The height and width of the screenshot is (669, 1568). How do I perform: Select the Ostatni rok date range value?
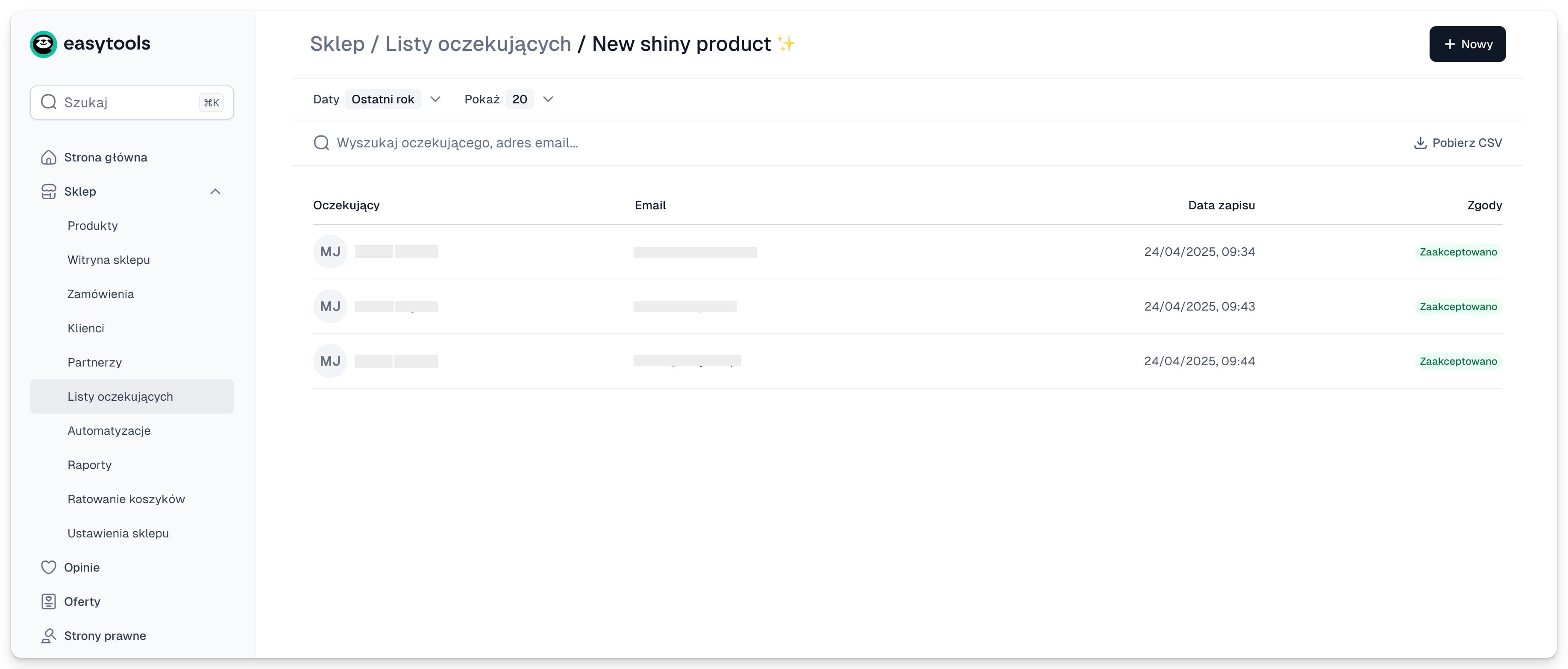383,99
